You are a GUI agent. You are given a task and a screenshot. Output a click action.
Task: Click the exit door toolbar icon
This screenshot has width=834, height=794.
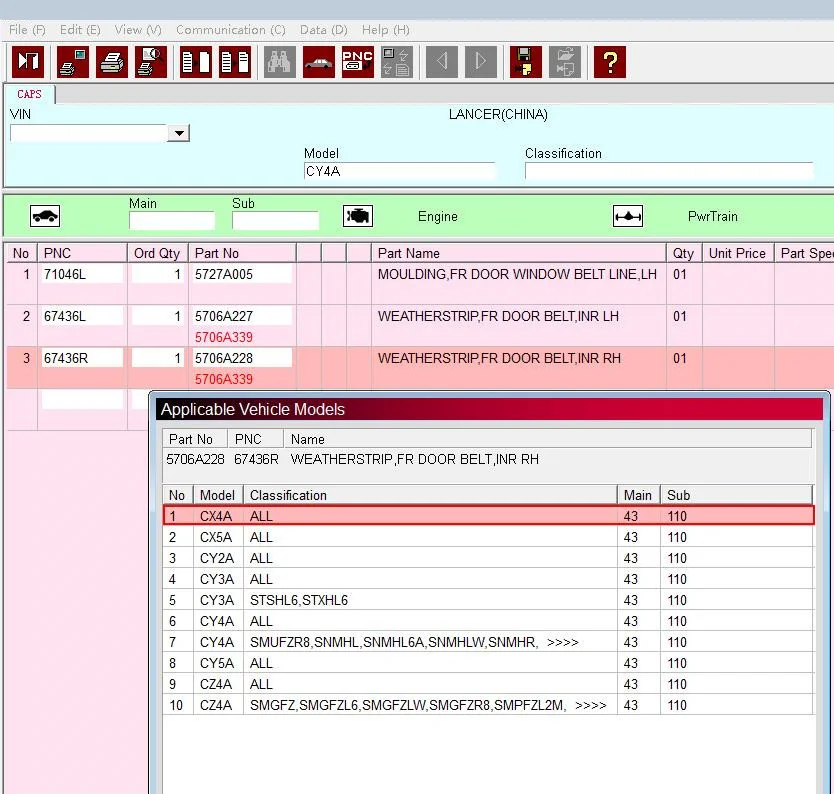(27, 62)
